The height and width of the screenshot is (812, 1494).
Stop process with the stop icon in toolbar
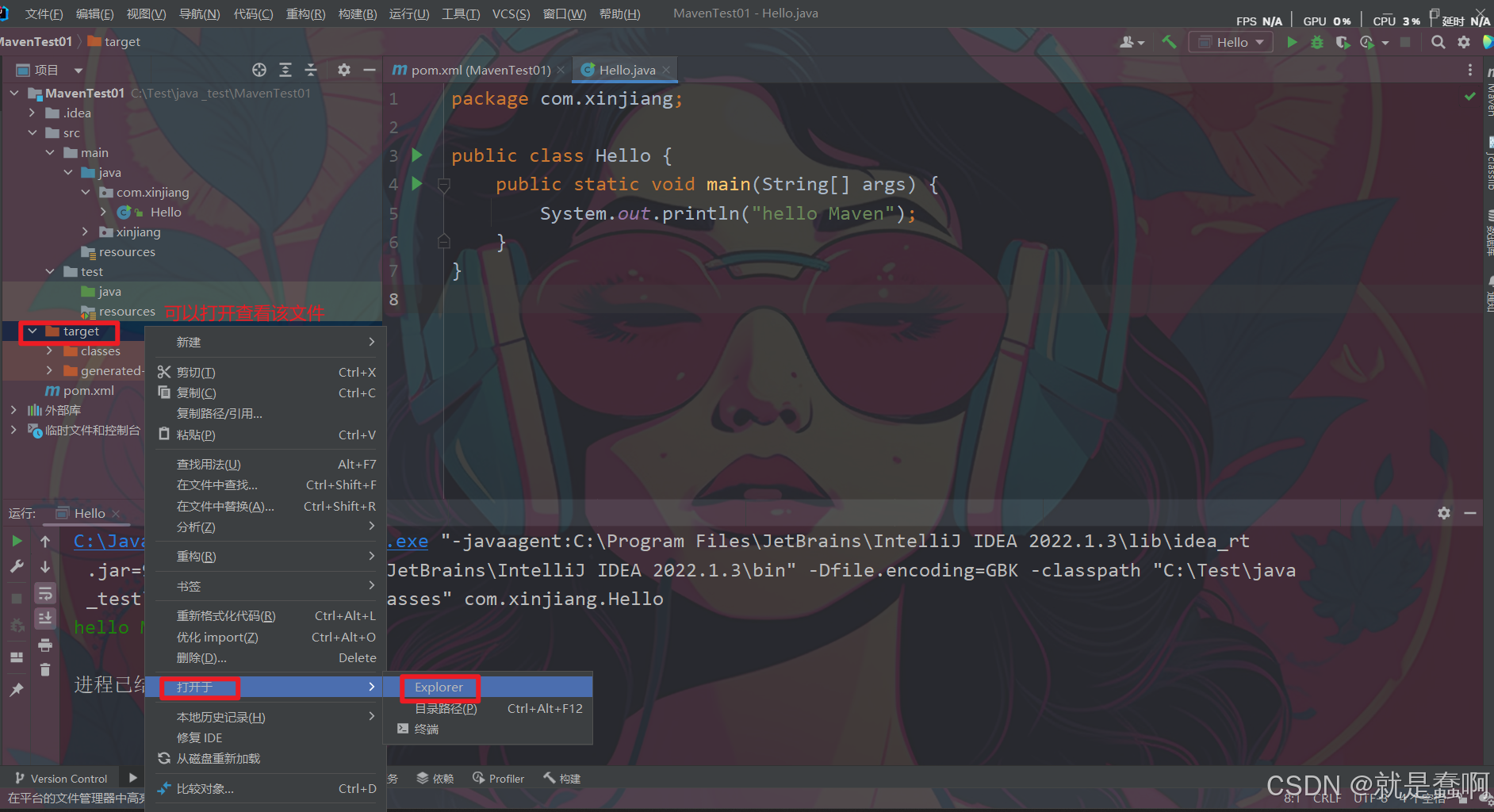[x=1405, y=42]
